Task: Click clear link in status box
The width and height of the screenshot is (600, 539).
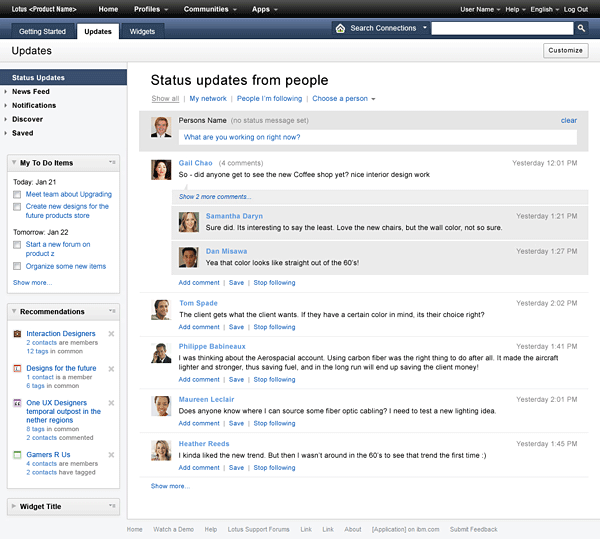Action: (569, 121)
